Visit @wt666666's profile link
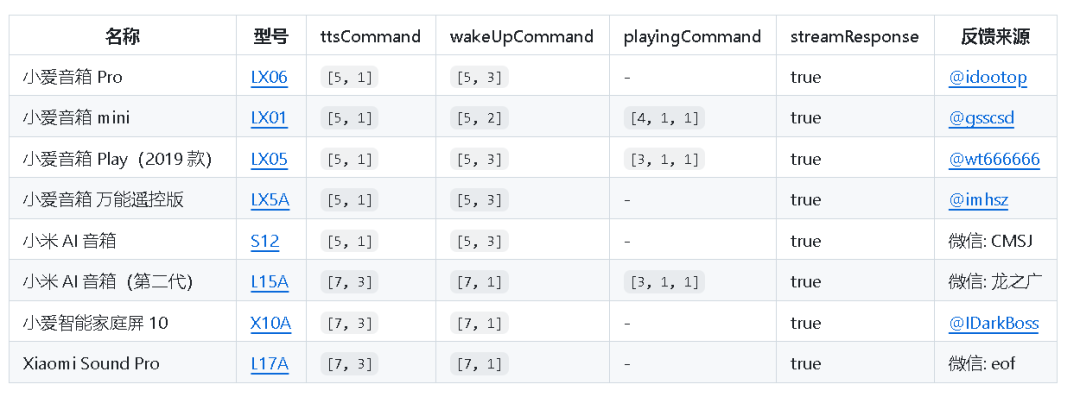 click(994, 159)
